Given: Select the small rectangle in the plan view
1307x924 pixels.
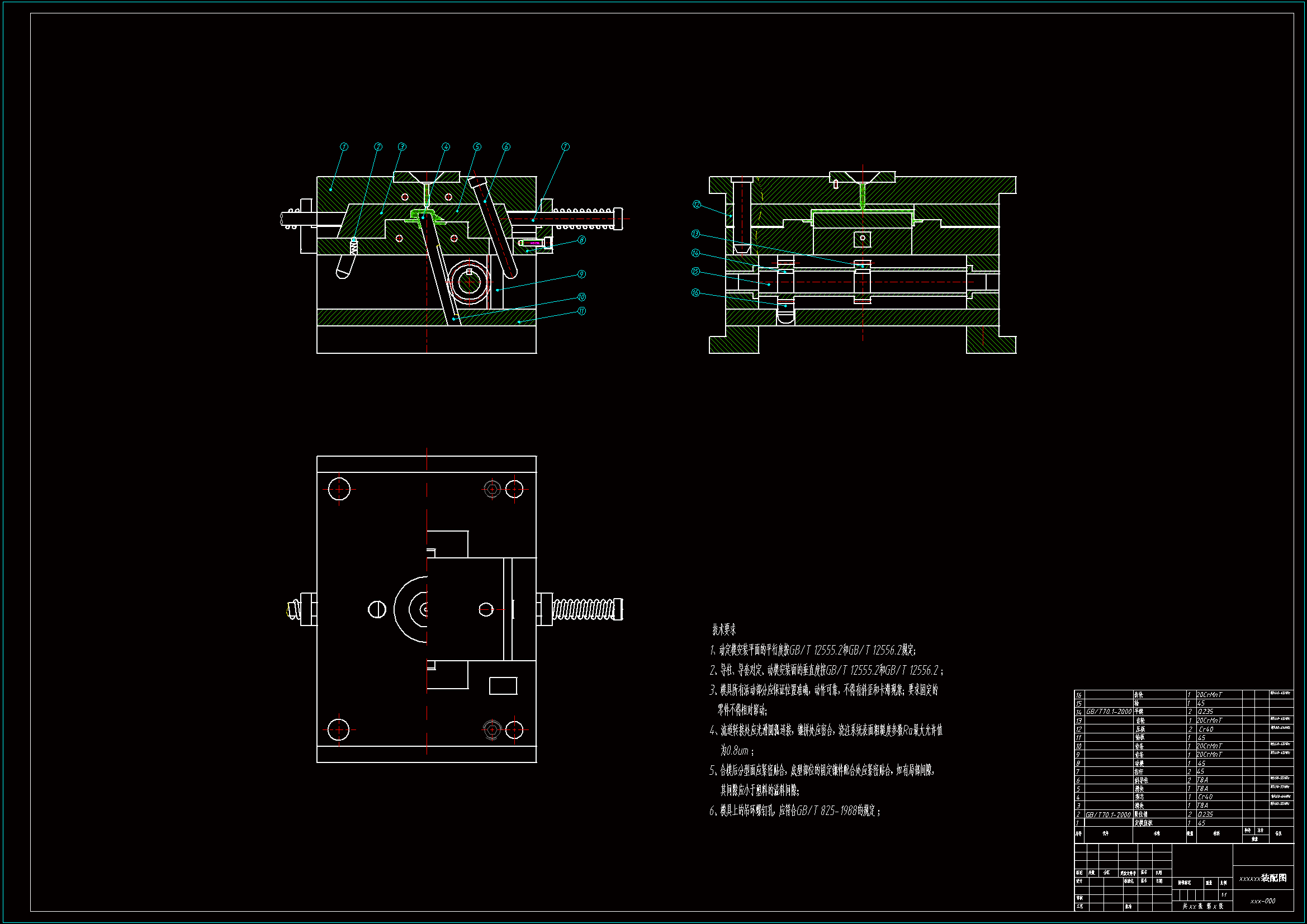Looking at the screenshot, I should [503, 686].
